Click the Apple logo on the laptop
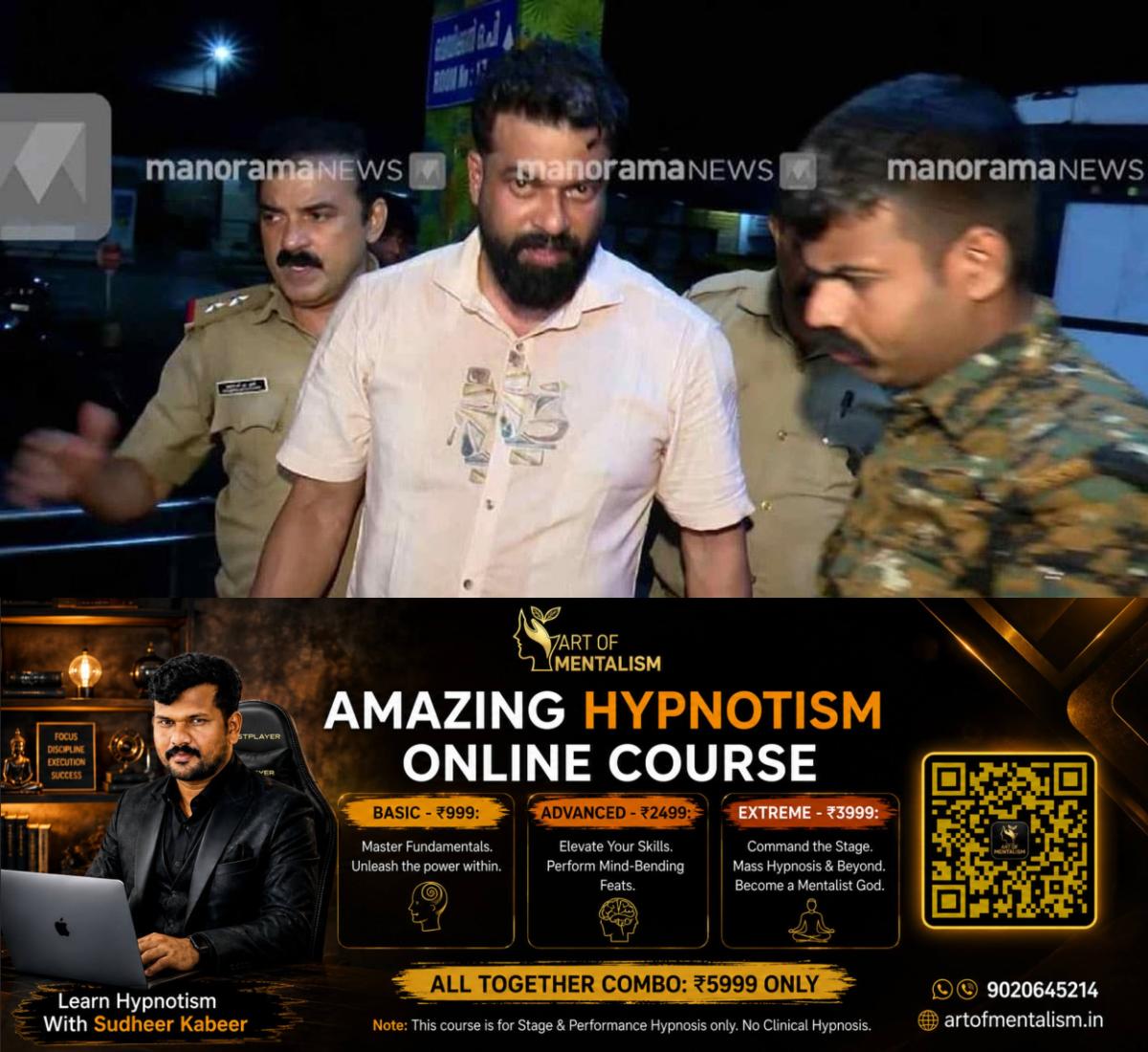Screen dimensions: 1148x1052 pyautogui.click(x=64, y=926)
